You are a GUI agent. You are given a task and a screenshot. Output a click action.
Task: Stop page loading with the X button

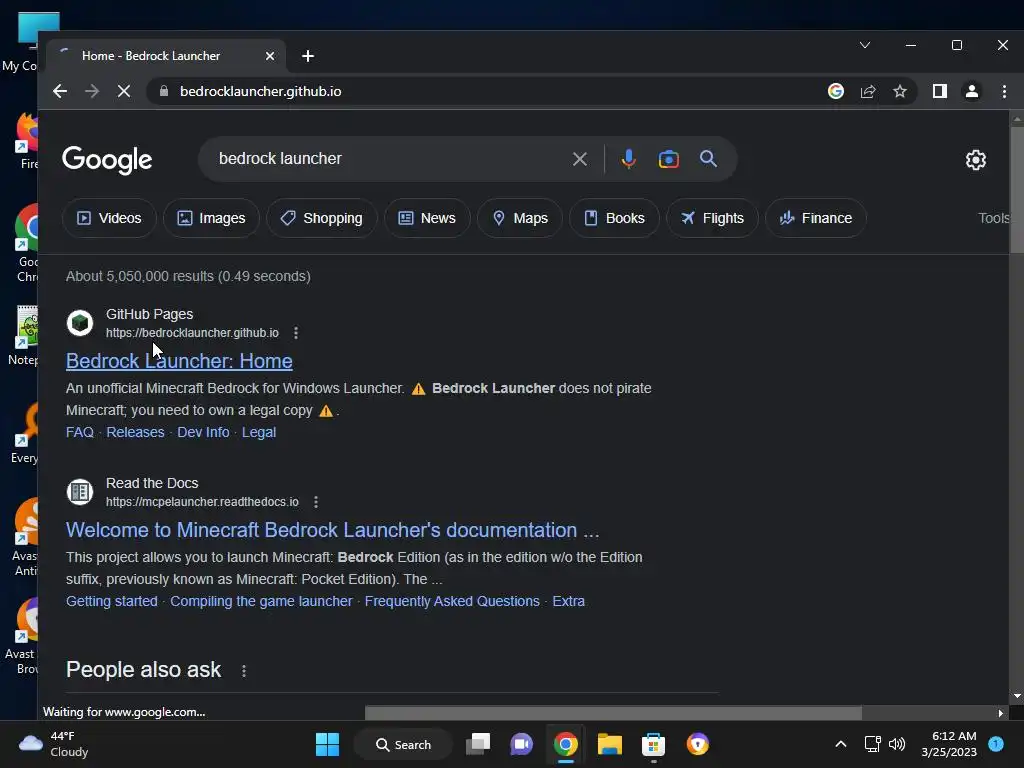(x=124, y=91)
